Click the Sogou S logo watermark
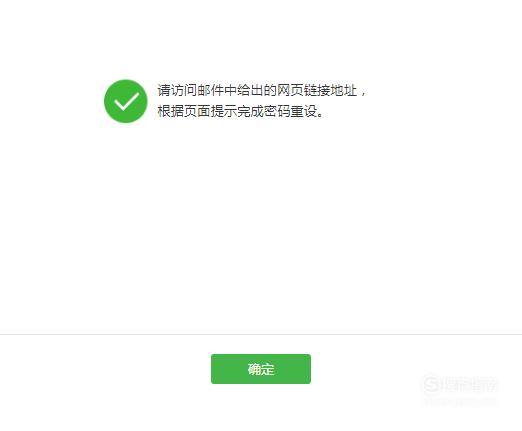Viewport: 522px width, 431px height. click(x=432, y=385)
